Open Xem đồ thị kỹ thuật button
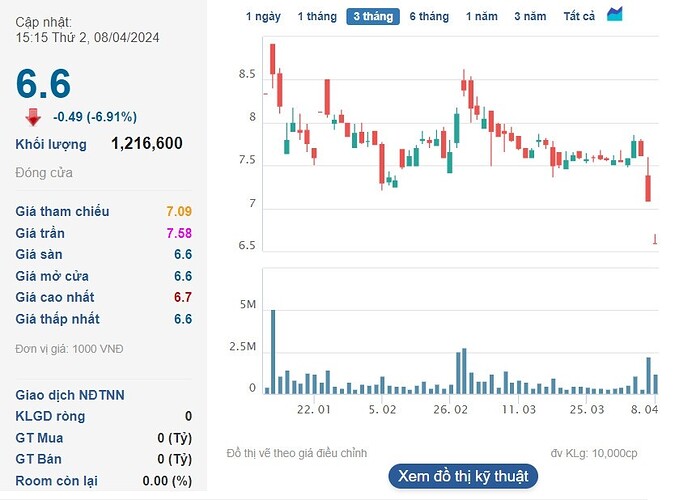 pos(463,476)
